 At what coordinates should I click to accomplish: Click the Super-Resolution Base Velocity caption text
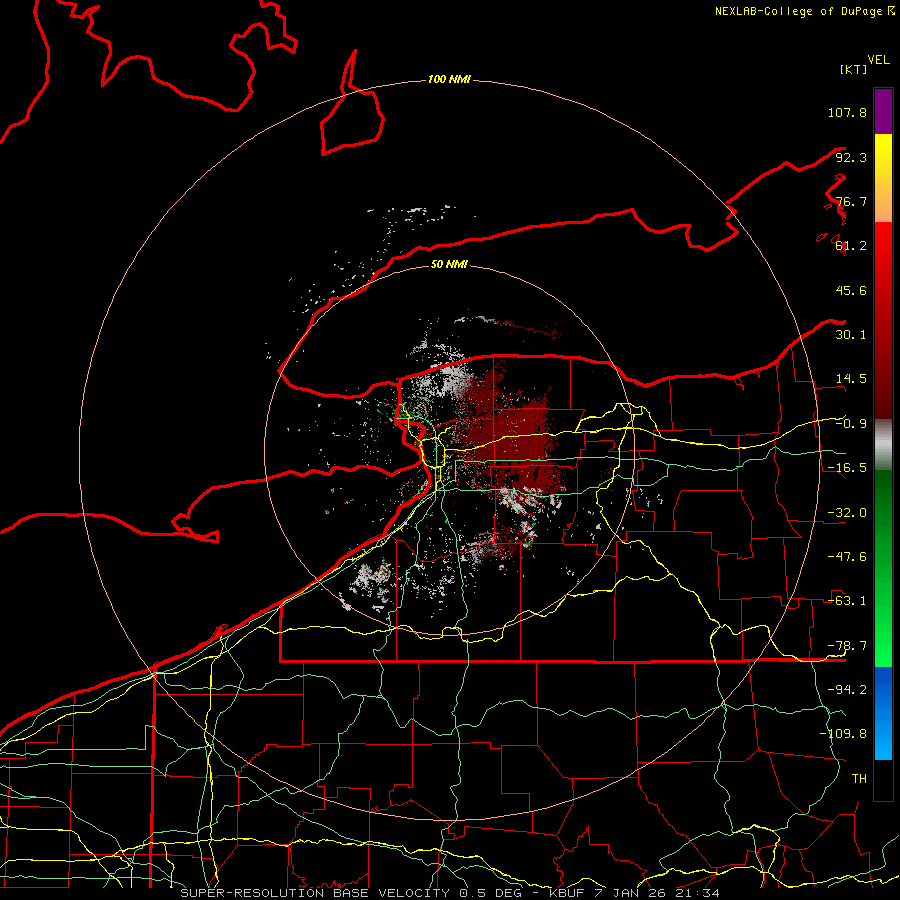pyautogui.click(x=449, y=893)
